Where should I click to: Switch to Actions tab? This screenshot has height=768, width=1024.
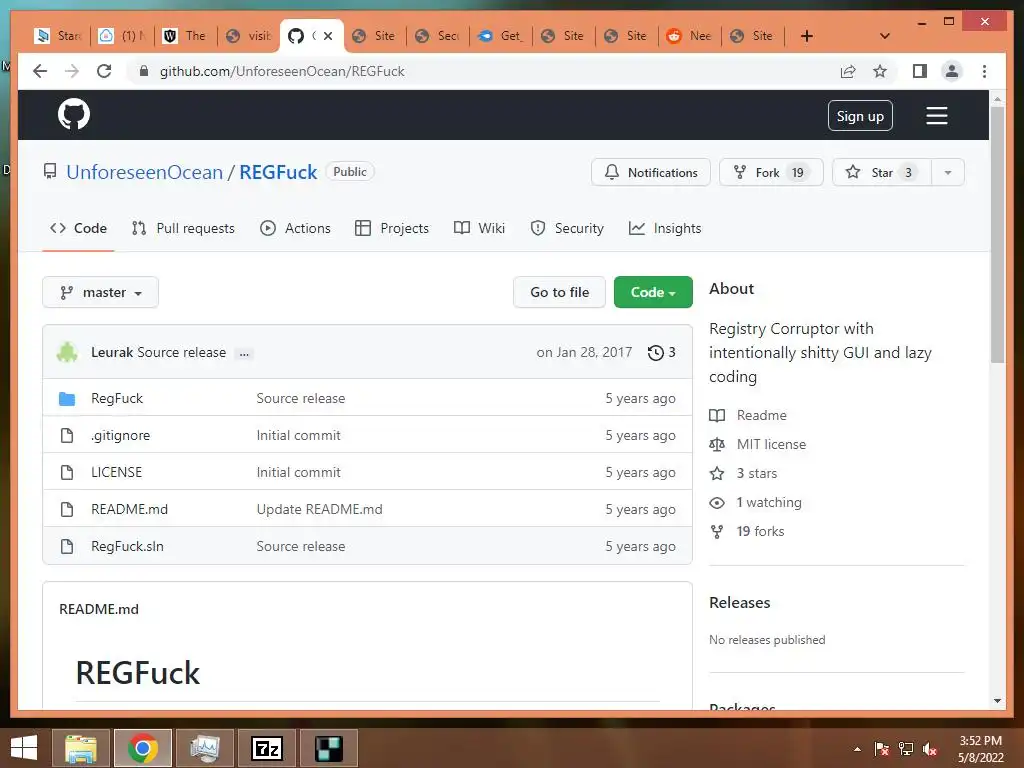tap(295, 229)
